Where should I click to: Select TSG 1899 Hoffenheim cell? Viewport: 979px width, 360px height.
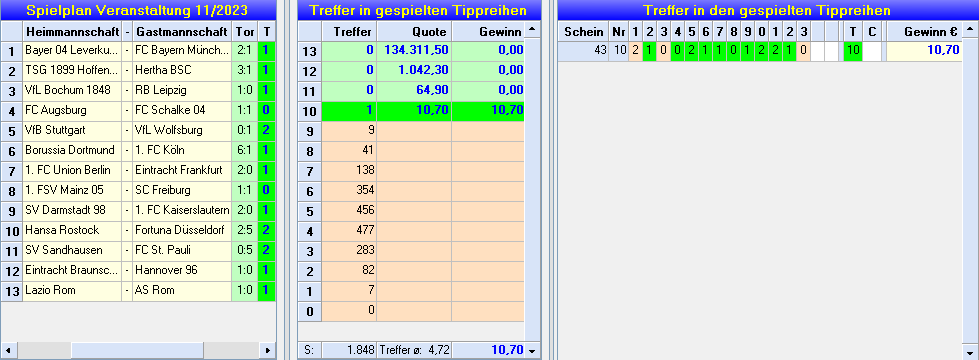point(72,71)
